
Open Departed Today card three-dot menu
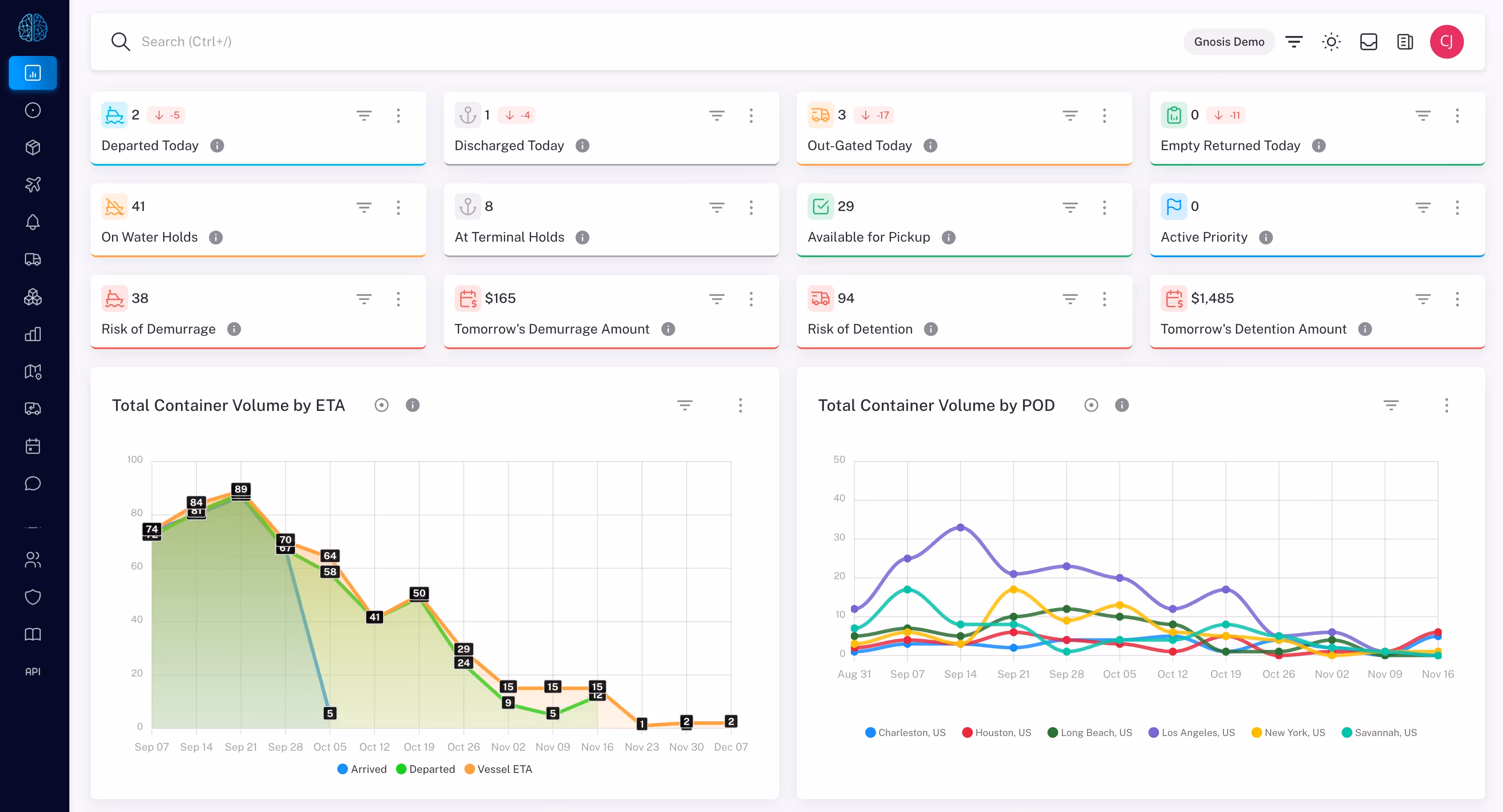pos(399,115)
